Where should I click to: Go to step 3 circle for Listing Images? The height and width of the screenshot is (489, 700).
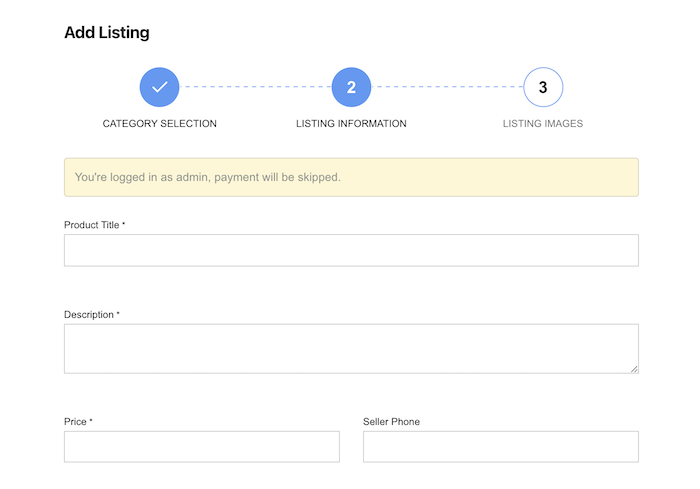pyautogui.click(x=543, y=87)
